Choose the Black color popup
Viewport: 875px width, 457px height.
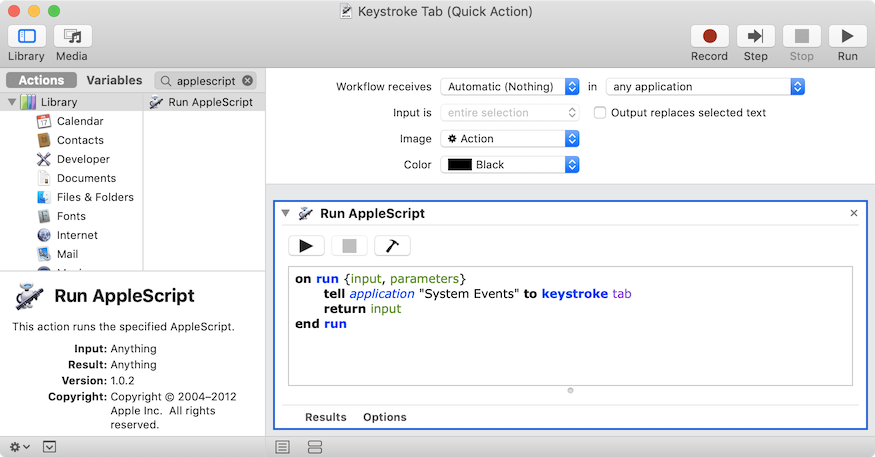510,165
